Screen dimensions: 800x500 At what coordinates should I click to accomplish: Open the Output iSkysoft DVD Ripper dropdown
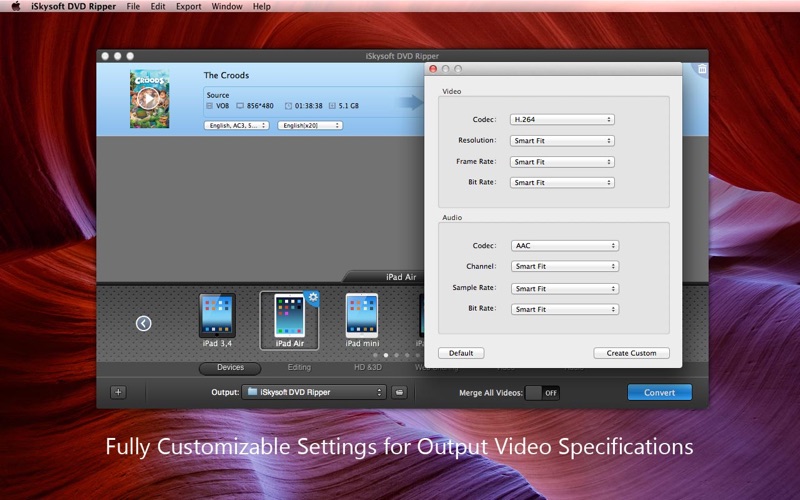(314, 392)
